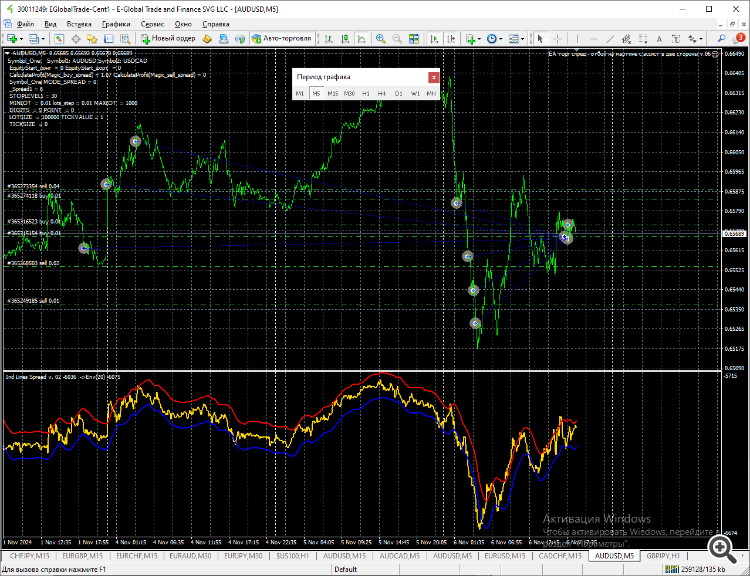Click order label #365273364 sell 0.04

pos(33,186)
